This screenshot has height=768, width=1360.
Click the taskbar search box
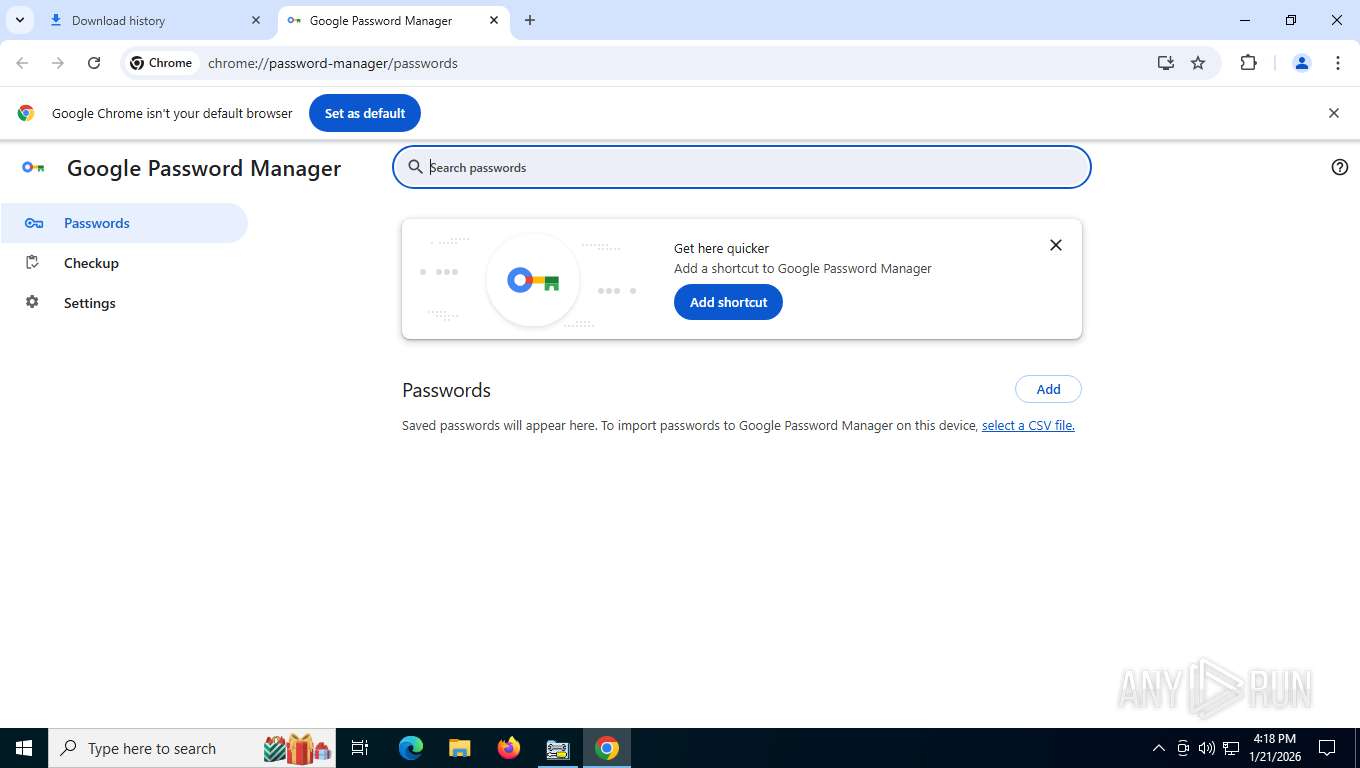click(x=192, y=748)
